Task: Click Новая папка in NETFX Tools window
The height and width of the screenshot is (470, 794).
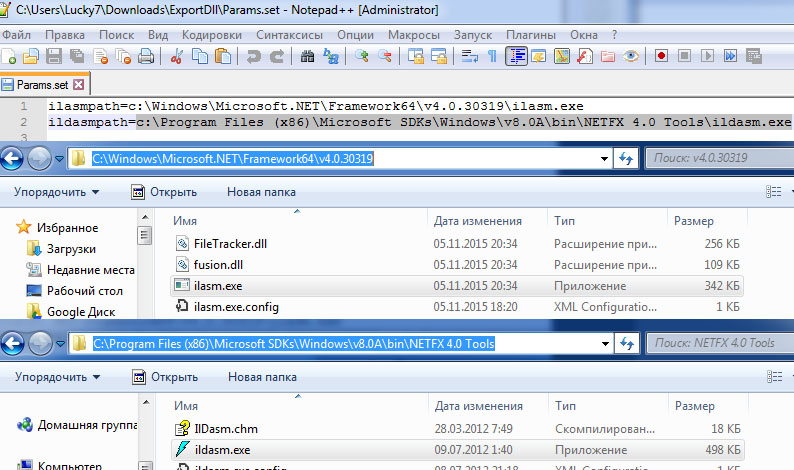Action: click(262, 377)
